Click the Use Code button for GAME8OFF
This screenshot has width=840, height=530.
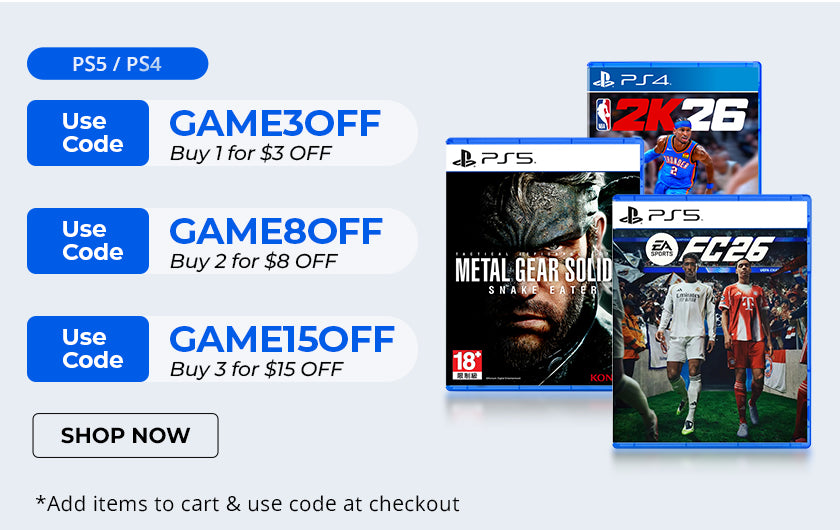88,241
